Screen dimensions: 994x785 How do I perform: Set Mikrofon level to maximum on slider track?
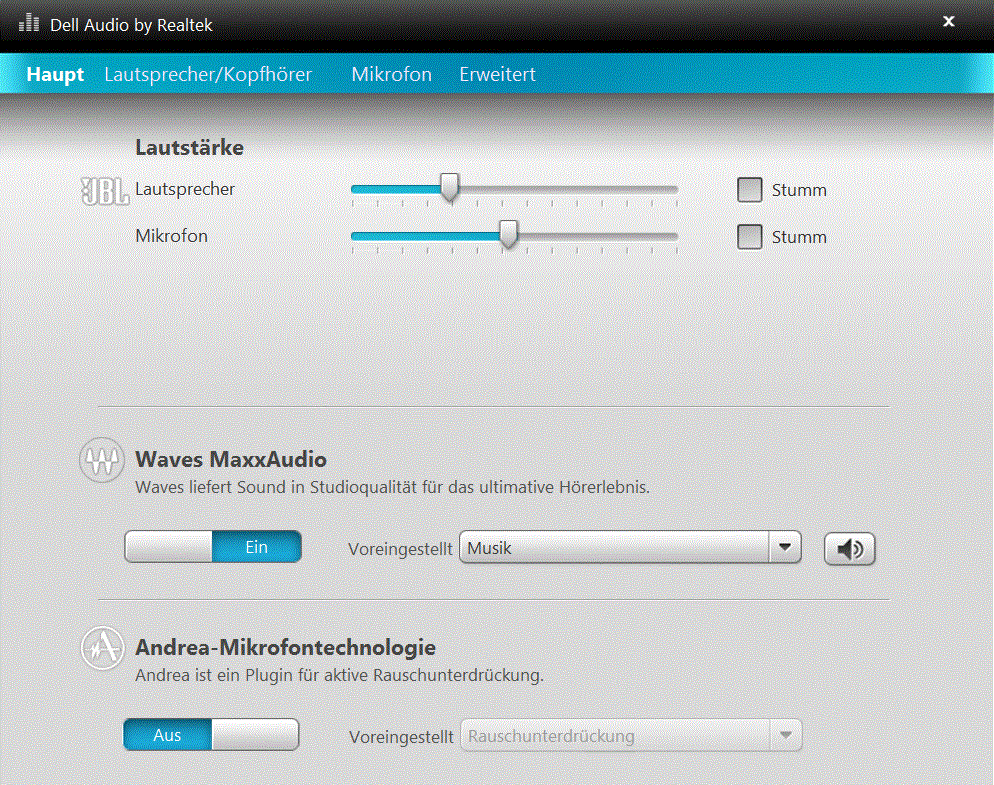(676, 237)
